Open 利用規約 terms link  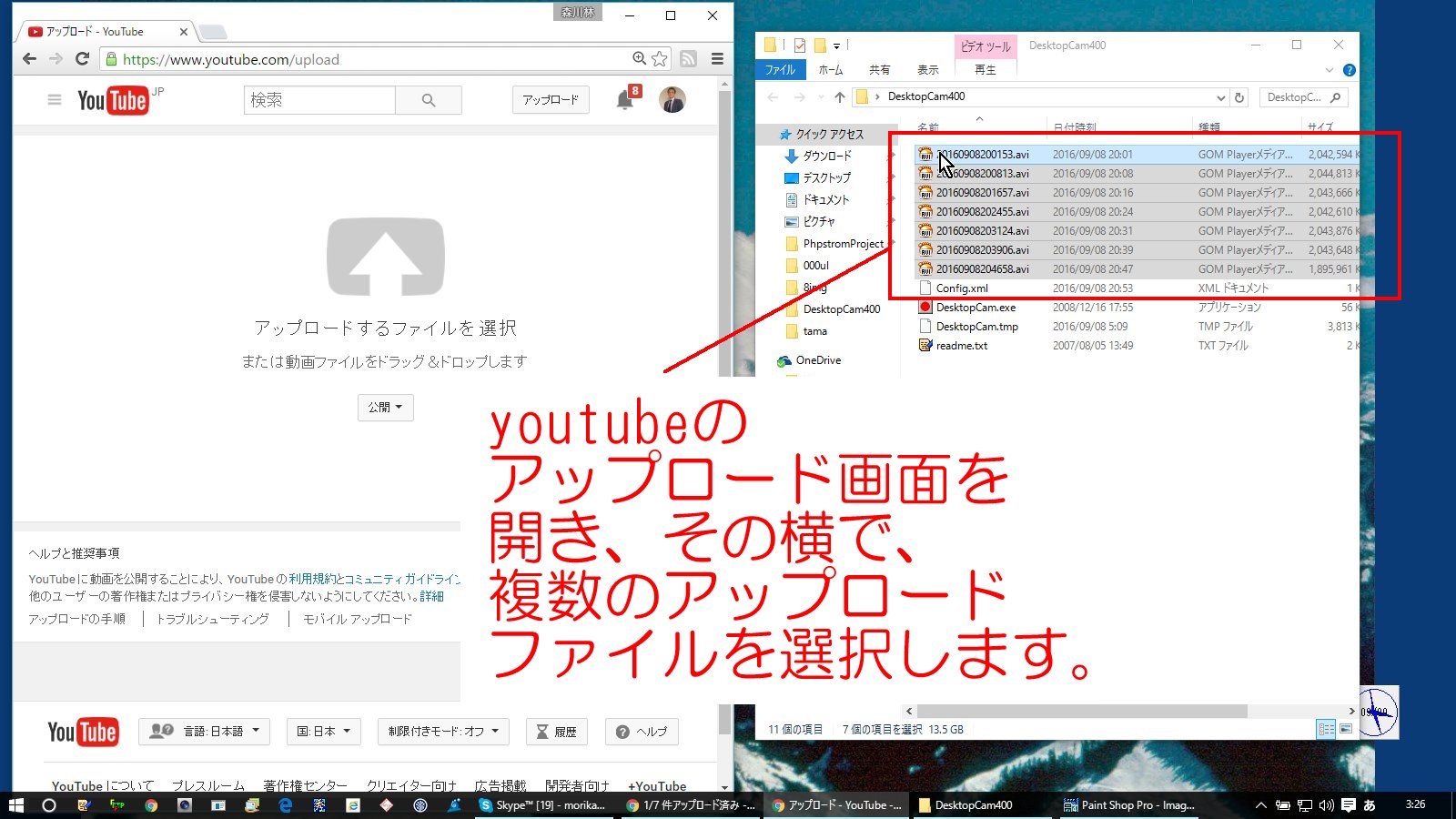312,579
